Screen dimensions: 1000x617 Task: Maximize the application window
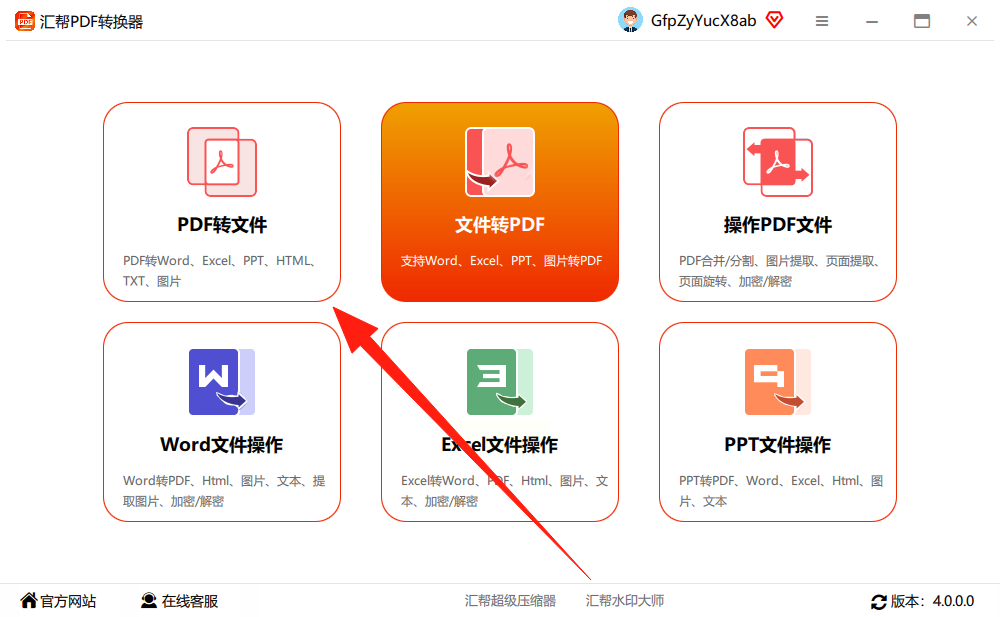[922, 21]
